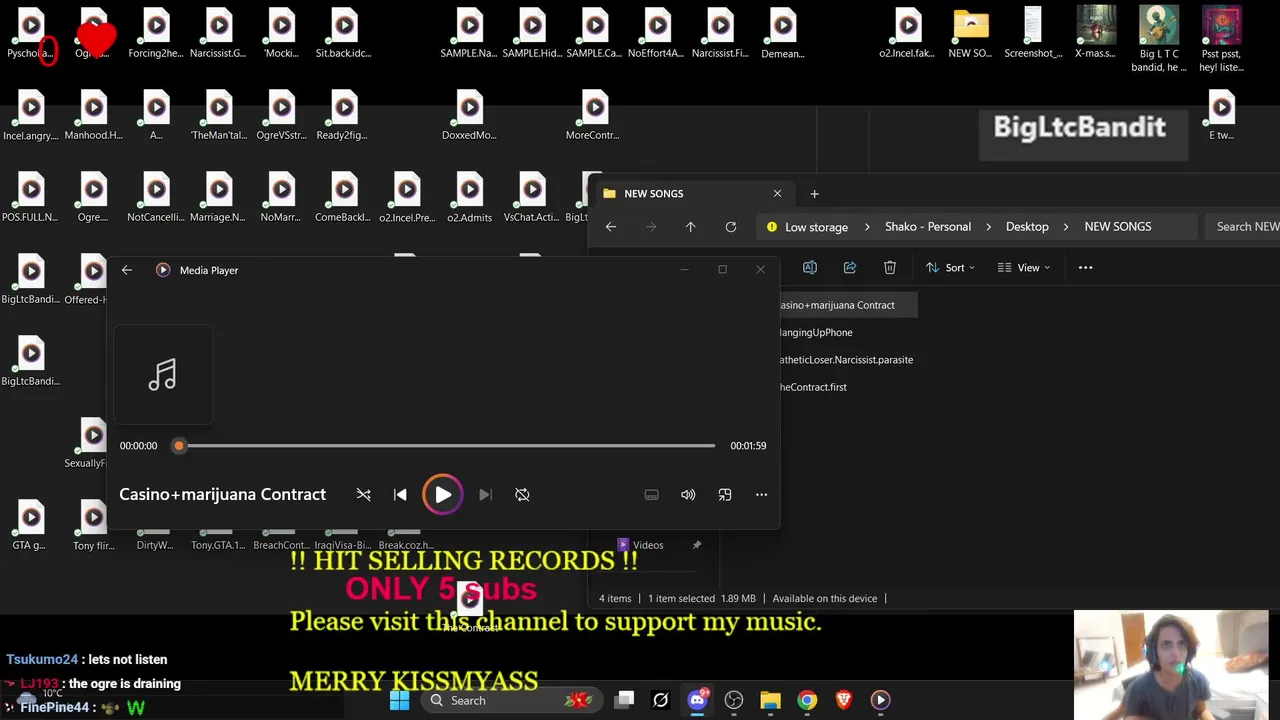Click the music note album art thumbnail
Viewport: 1280px width, 720px height.
pyautogui.click(x=163, y=375)
